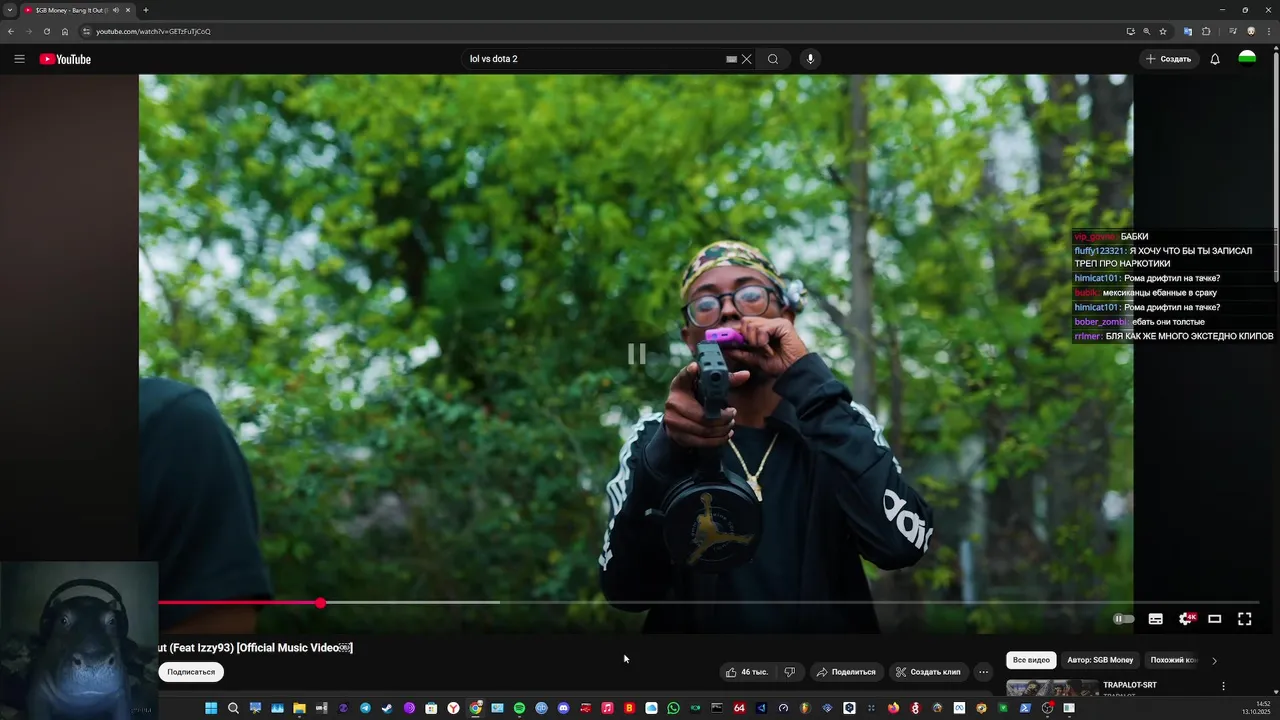1280x720 pixels.
Task: Click the Создать create button
Action: 1169,59
